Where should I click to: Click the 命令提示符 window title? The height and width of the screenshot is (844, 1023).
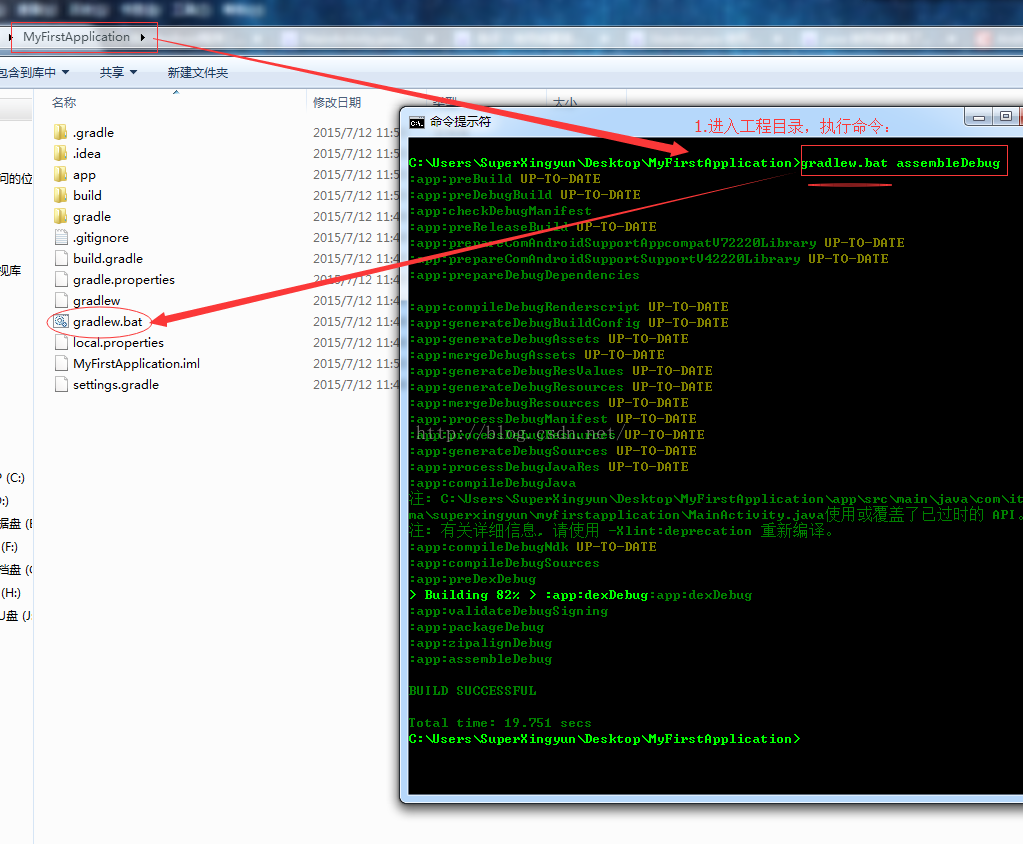461,122
